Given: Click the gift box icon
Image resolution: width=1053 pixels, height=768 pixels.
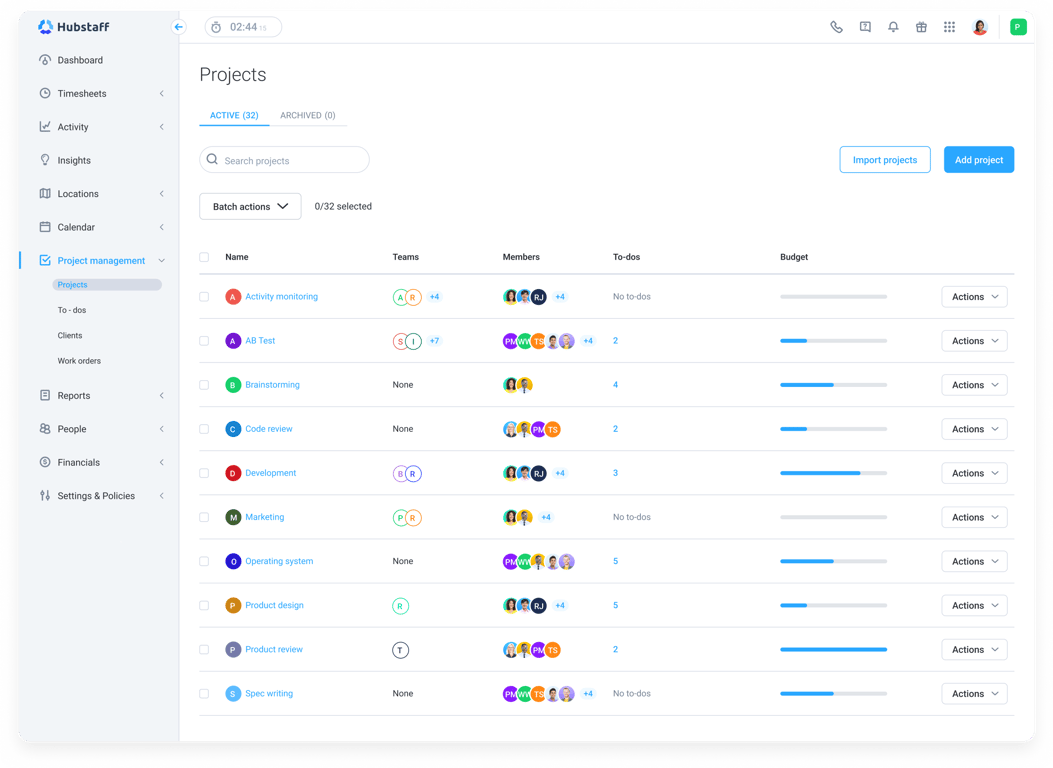Looking at the screenshot, I should tap(921, 27).
